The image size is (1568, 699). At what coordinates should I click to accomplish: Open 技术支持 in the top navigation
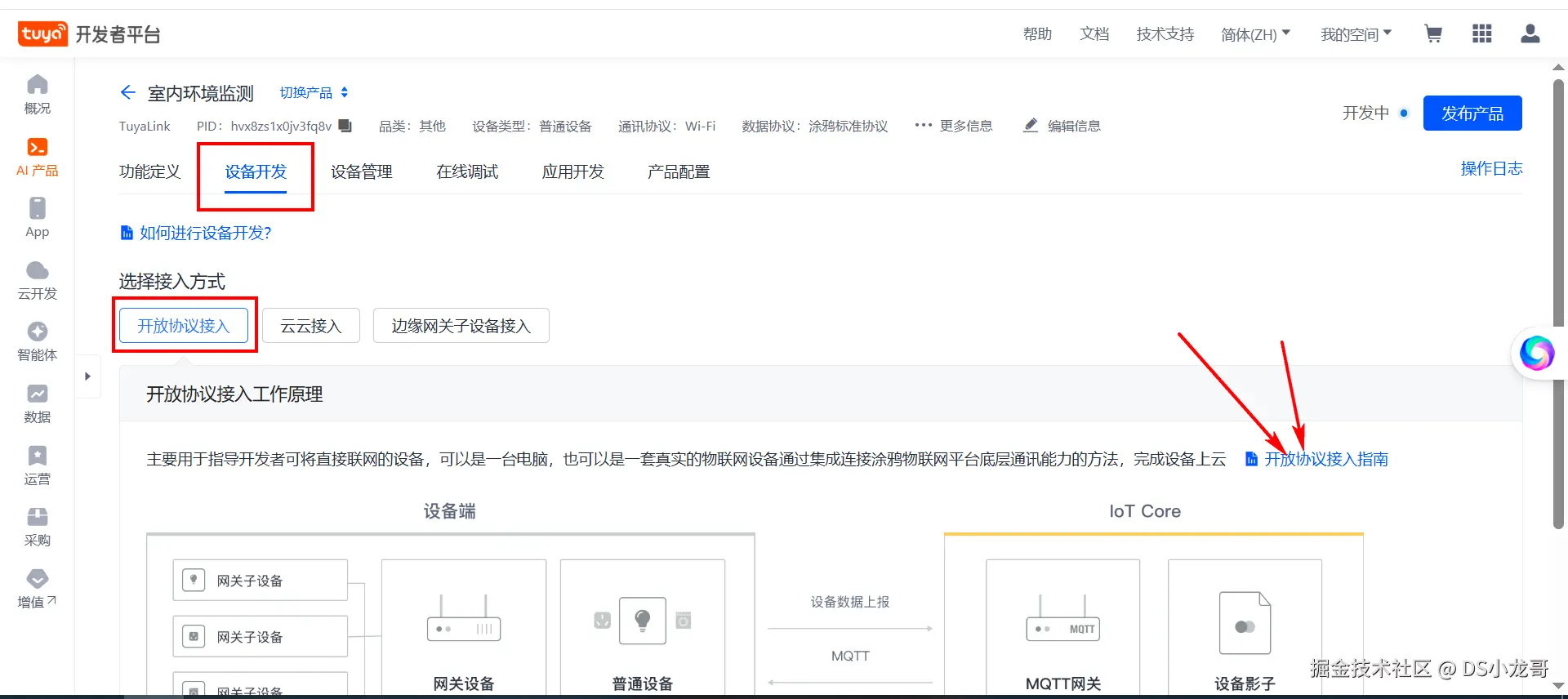(x=1165, y=34)
